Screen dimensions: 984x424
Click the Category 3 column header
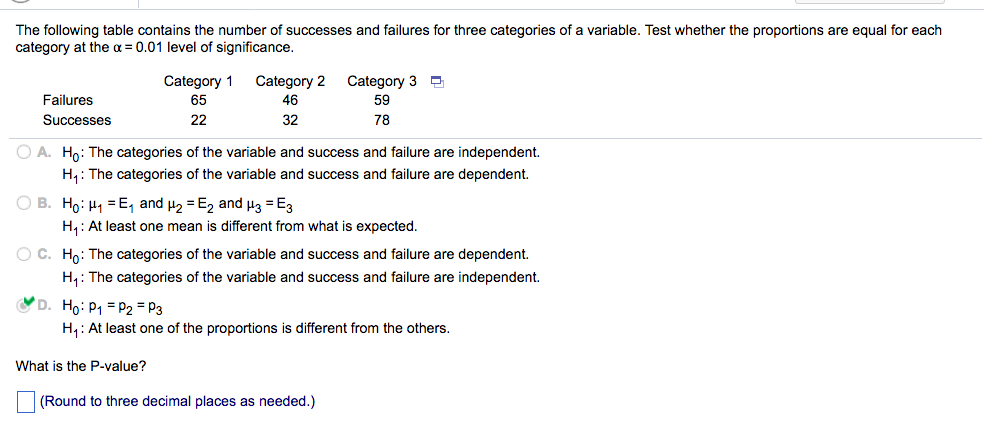[382, 82]
